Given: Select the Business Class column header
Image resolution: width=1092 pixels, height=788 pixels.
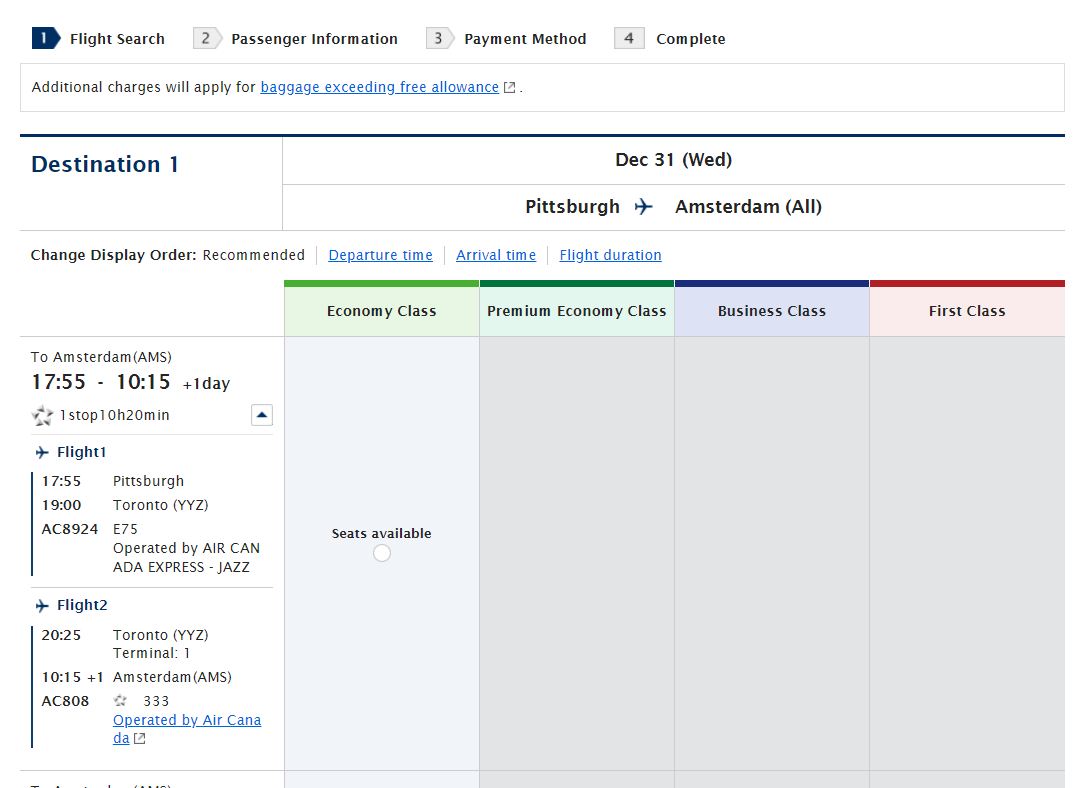Looking at the screenshot, I should [772, 311].
